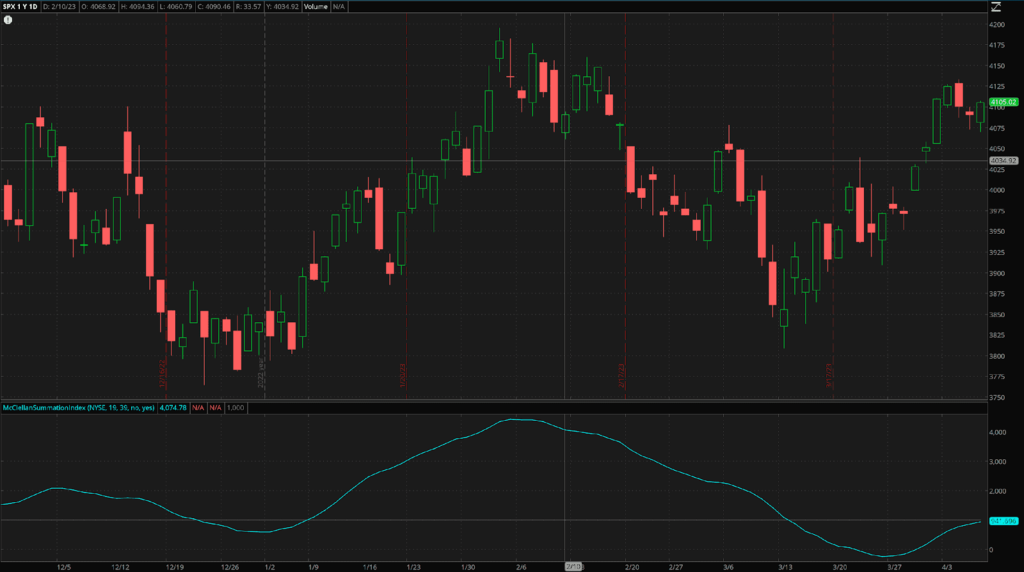Click the 4/3 date on the time axis
Screen dimensions: 1024x572
947,567
